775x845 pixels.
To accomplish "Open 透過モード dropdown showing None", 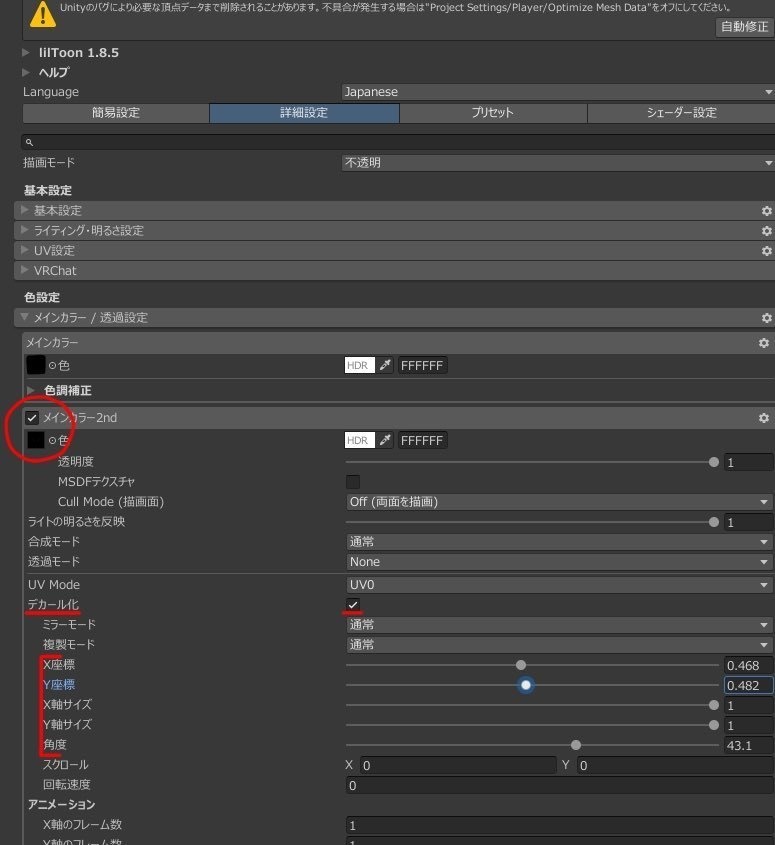I will (x=559, y=562).
